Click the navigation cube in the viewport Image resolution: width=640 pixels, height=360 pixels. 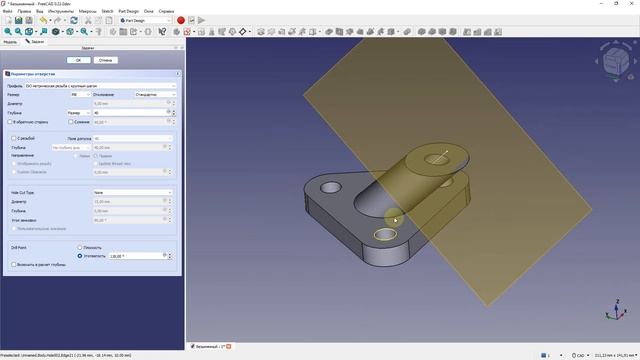click(x=616, y=62)
